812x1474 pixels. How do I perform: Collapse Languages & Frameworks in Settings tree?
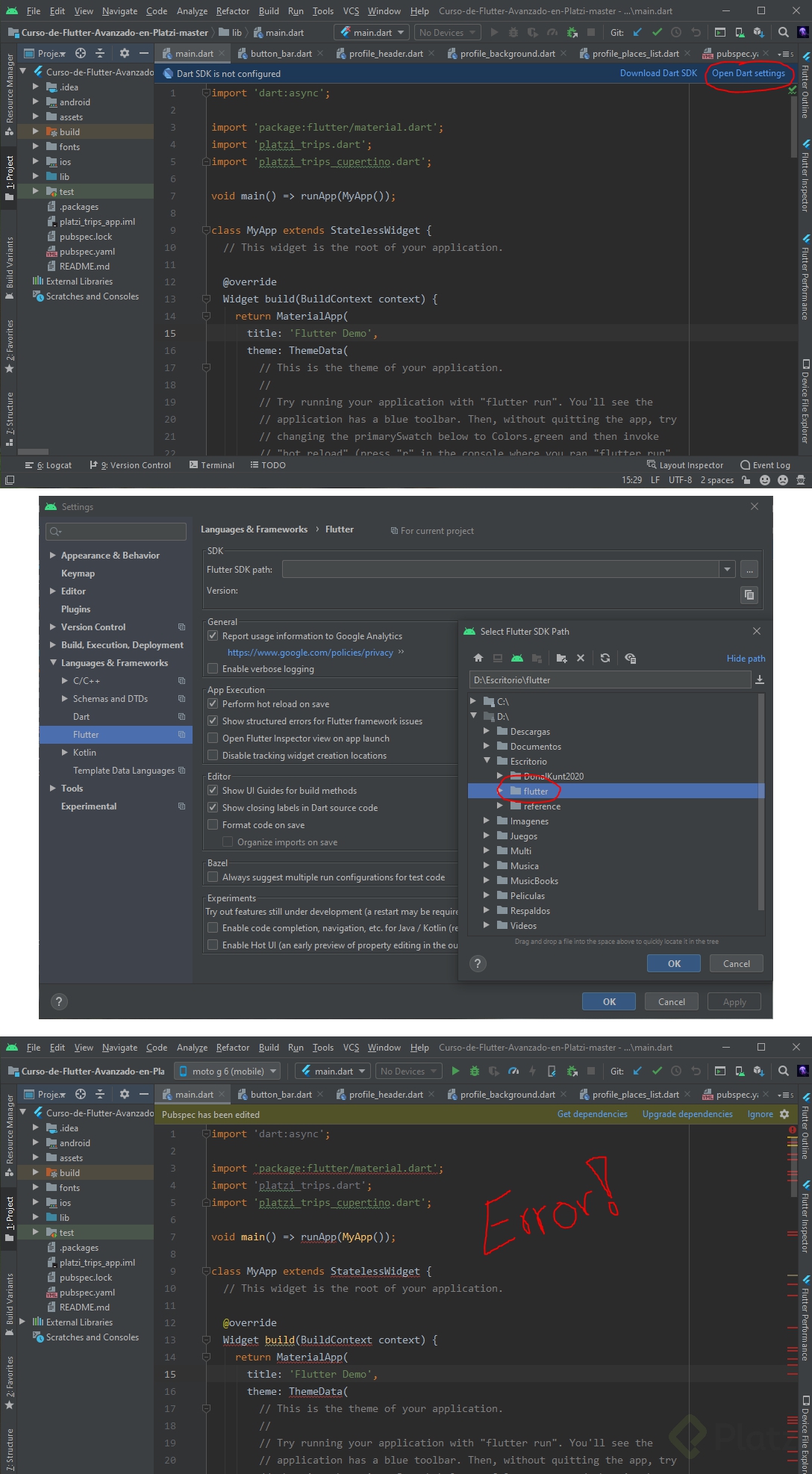click(53, 662)
